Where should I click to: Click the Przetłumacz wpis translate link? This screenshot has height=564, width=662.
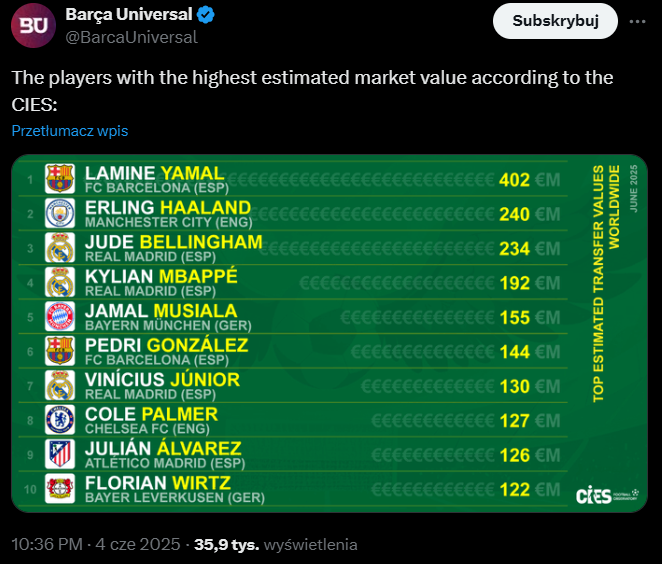[70, 131]
